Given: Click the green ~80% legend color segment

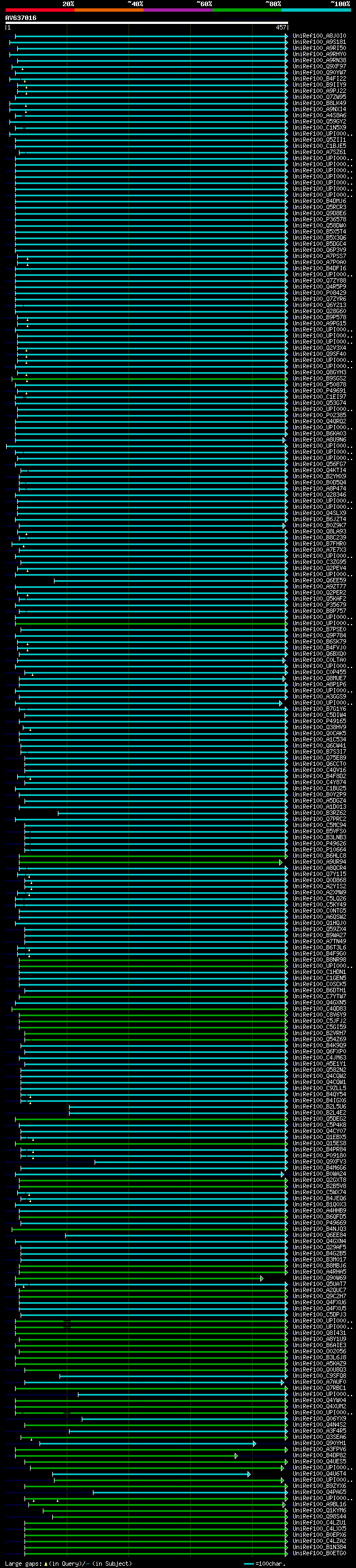Looking at the screenshot, I should 247,10.
